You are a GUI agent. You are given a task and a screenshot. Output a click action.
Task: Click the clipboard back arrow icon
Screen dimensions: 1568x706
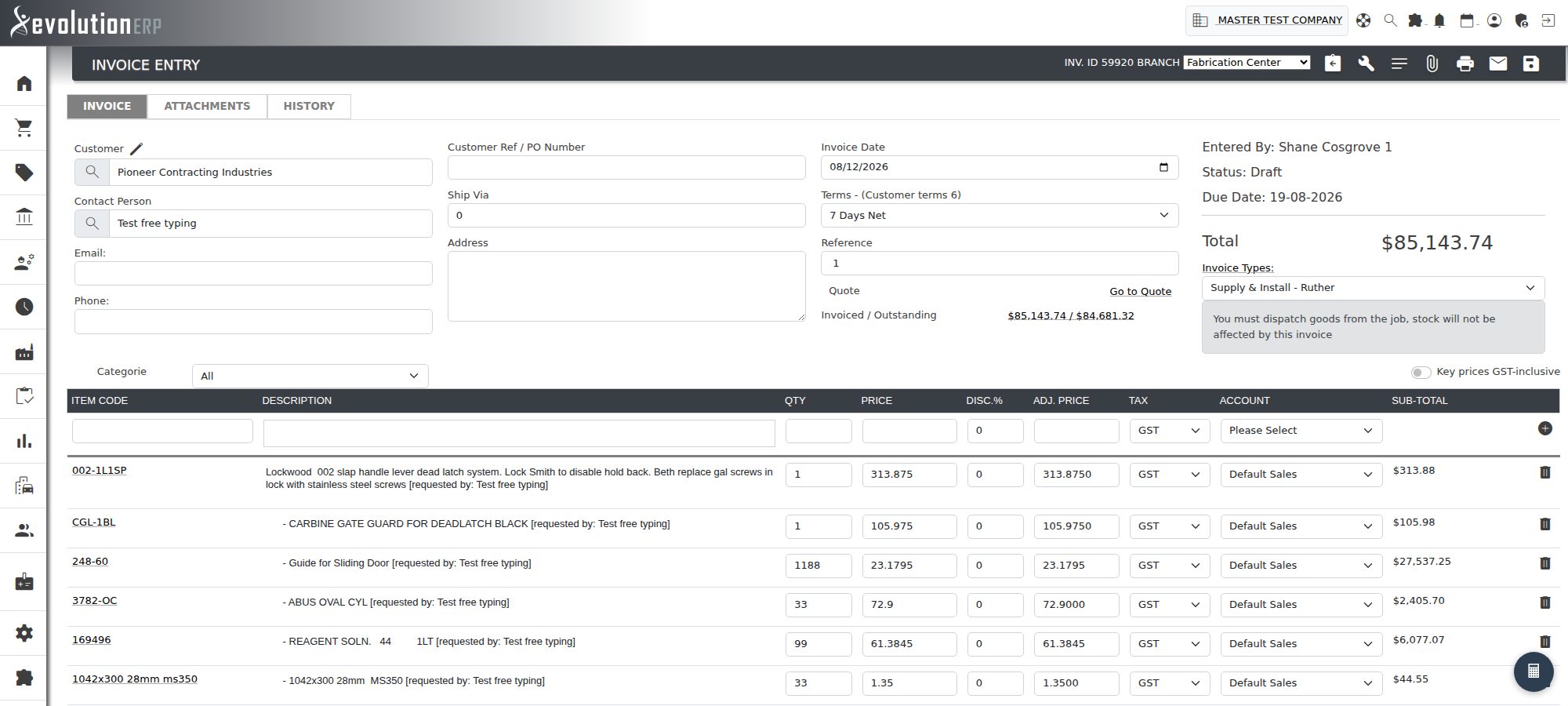coord(1333,64)
